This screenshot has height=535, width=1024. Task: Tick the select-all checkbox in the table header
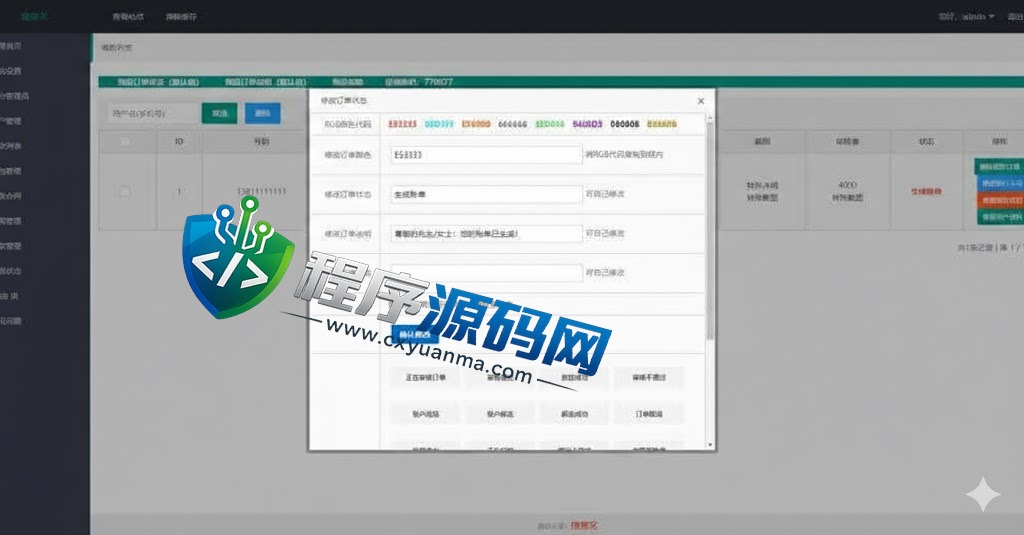(x=125, y=141)
